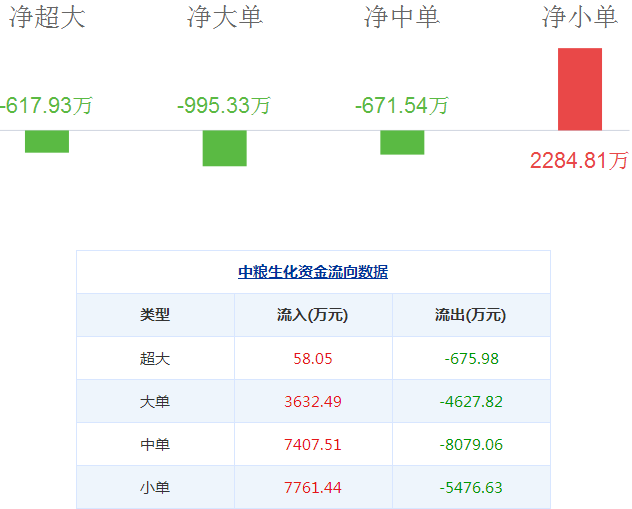Click inflow value 7761.44
This screenshot has height=509, width=632.
coord(313,488)
